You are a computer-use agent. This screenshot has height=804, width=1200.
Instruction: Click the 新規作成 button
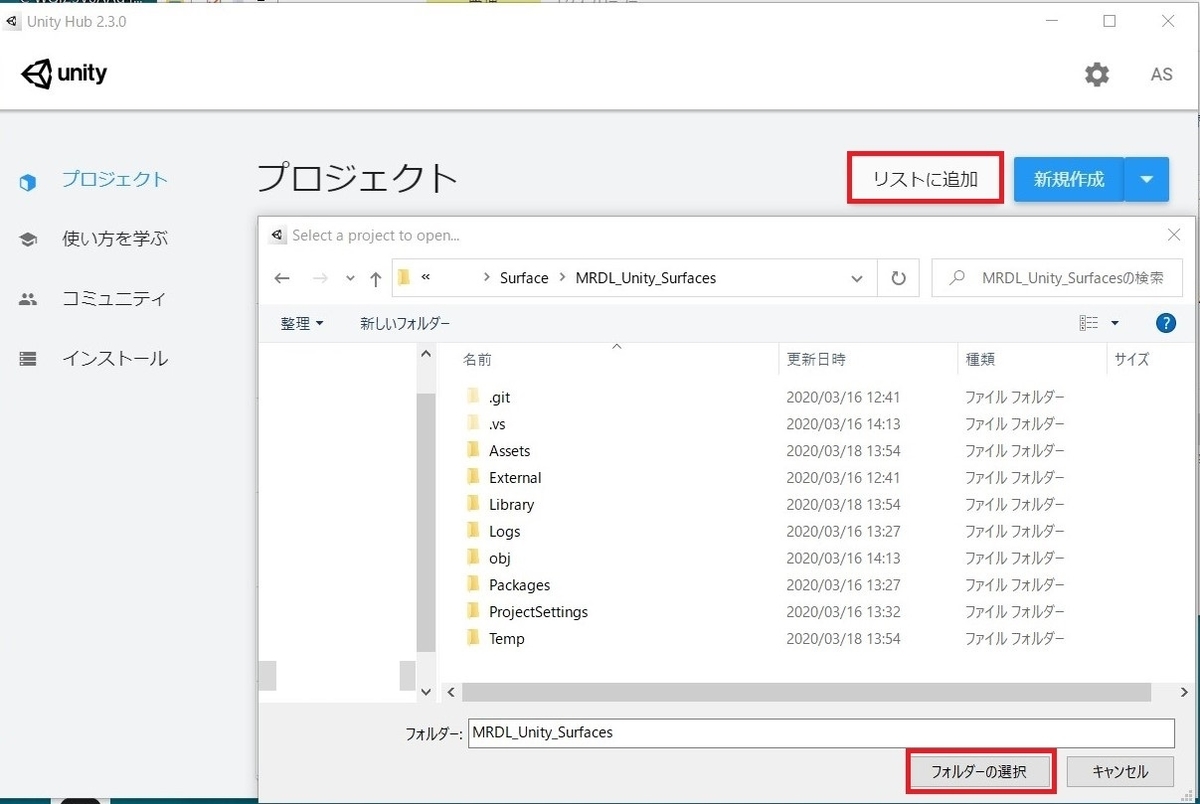[x=1069, y=180]
